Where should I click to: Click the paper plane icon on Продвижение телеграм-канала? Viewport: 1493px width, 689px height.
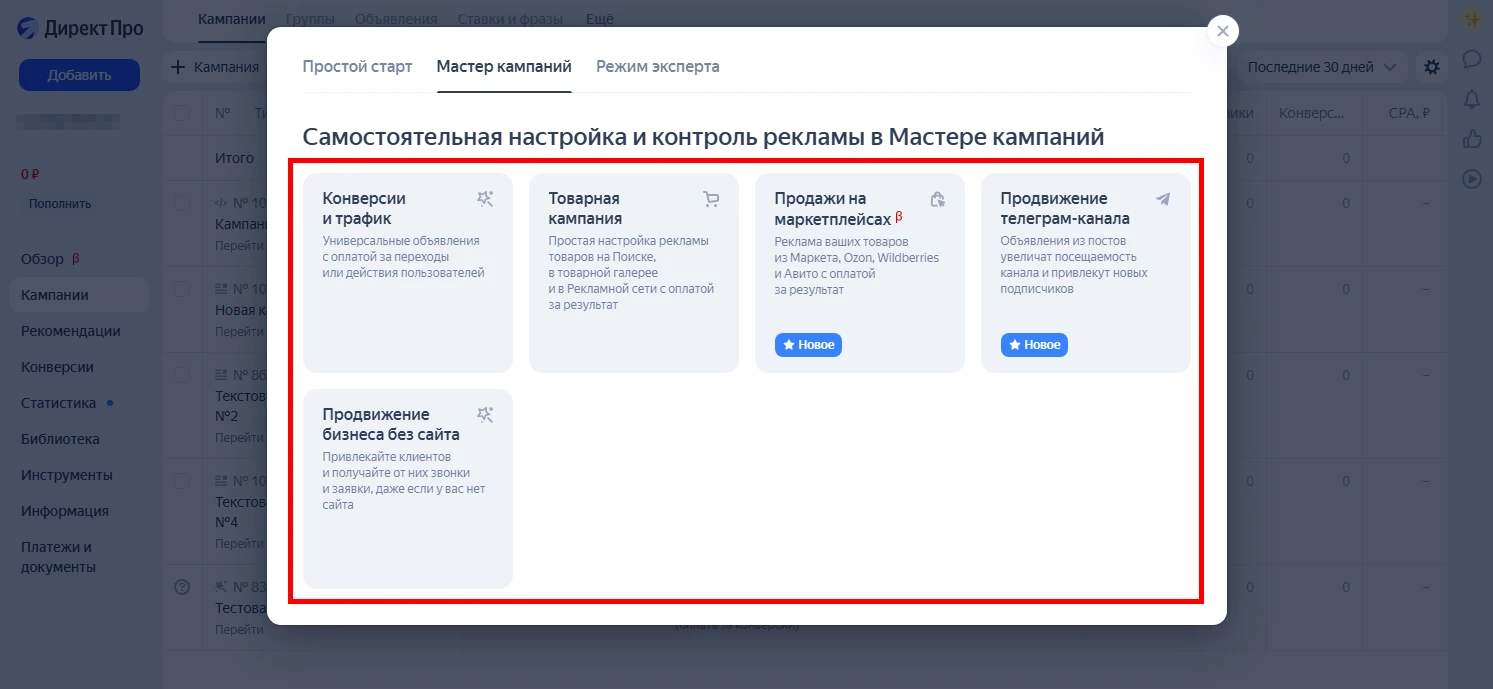point(1163,199)
